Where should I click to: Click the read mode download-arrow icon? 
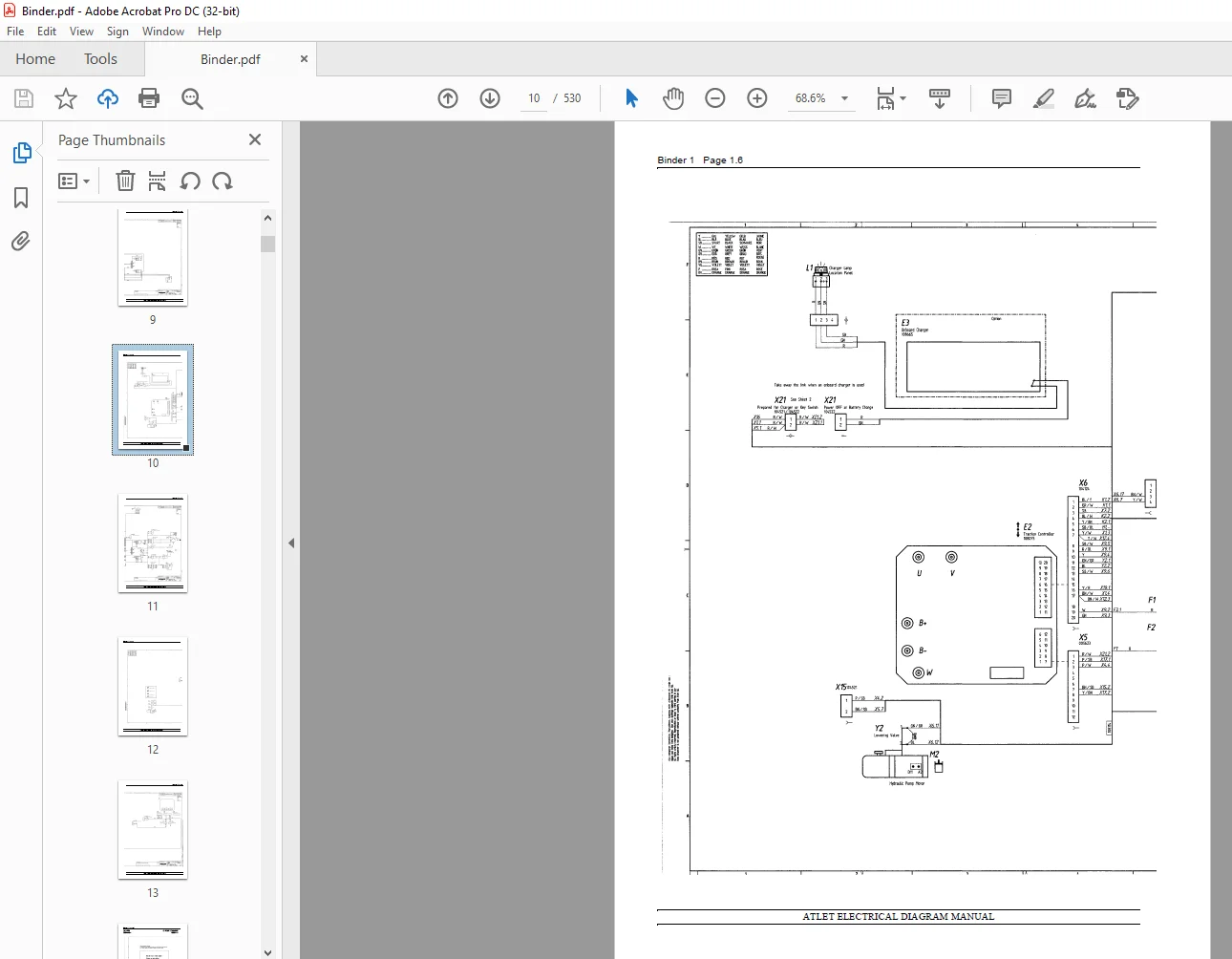click(x=940, y=98)
